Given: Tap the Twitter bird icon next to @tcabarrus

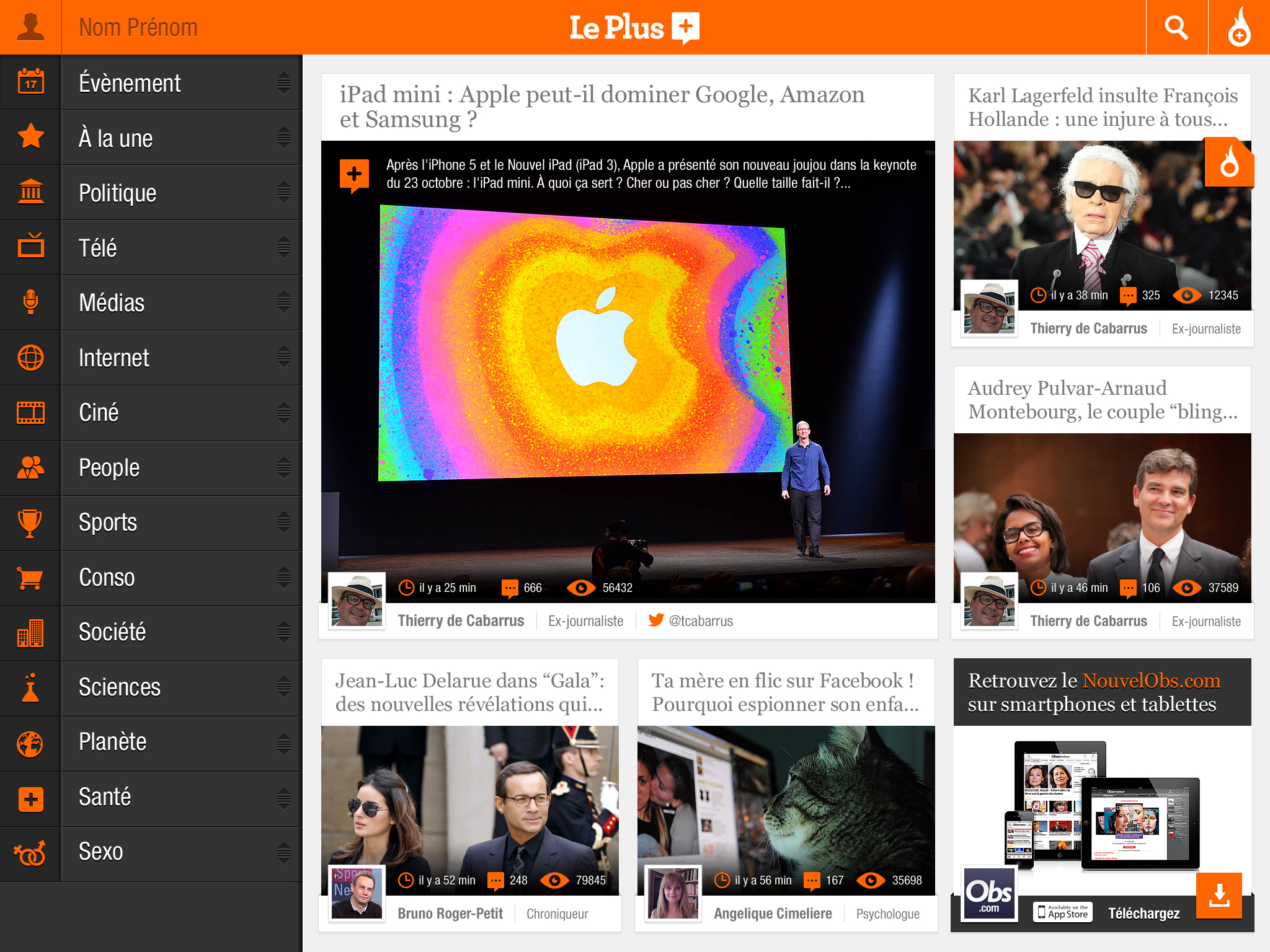Looking at the screenshot, I should 656,620.
